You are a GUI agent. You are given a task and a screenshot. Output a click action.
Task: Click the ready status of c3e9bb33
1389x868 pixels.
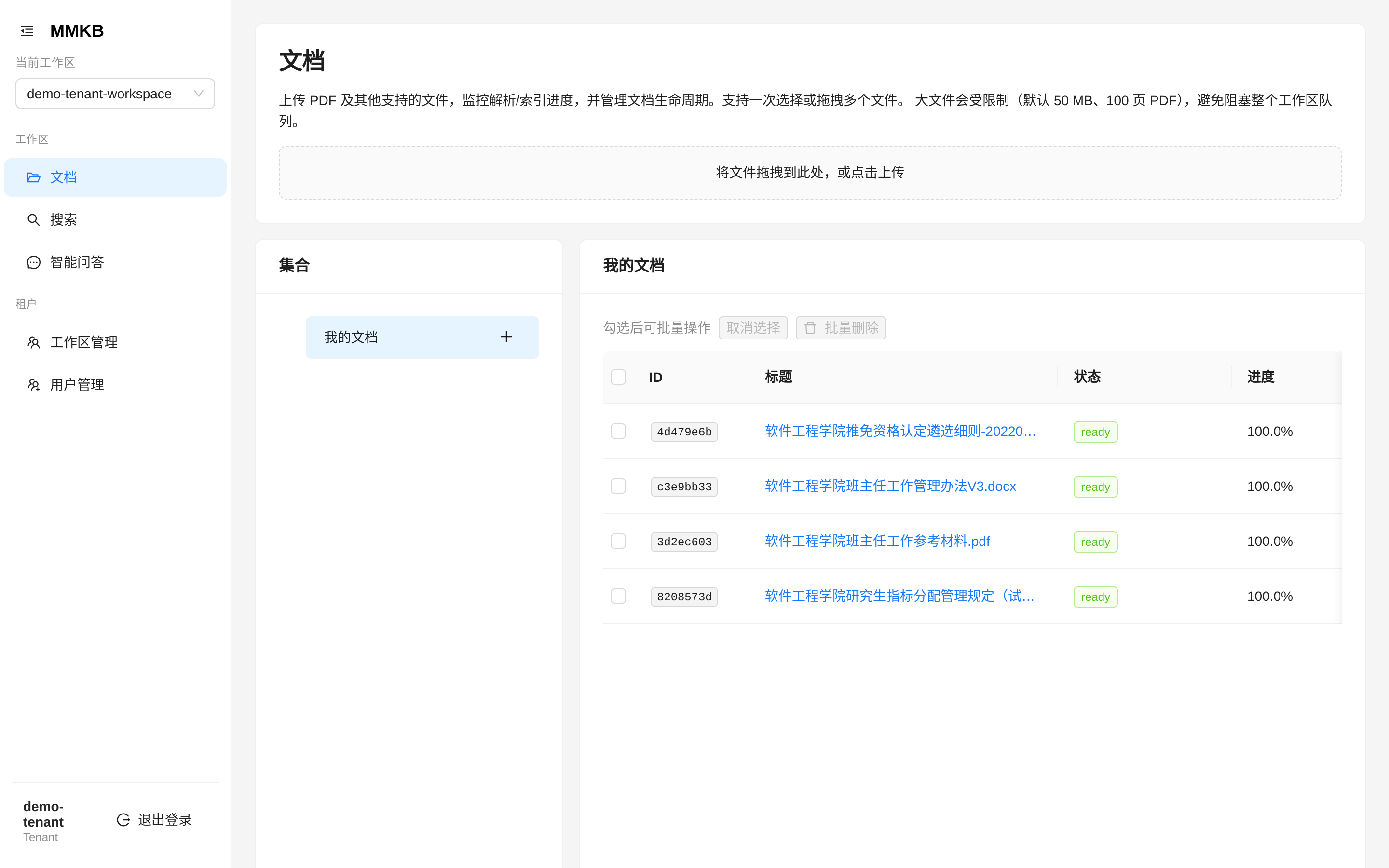click(1095, 487)
